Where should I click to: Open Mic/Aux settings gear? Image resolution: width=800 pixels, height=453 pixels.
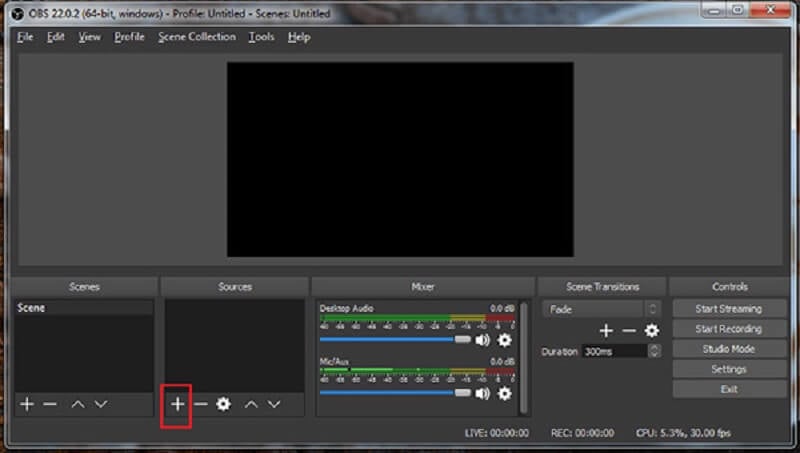[x=504, y=393]
